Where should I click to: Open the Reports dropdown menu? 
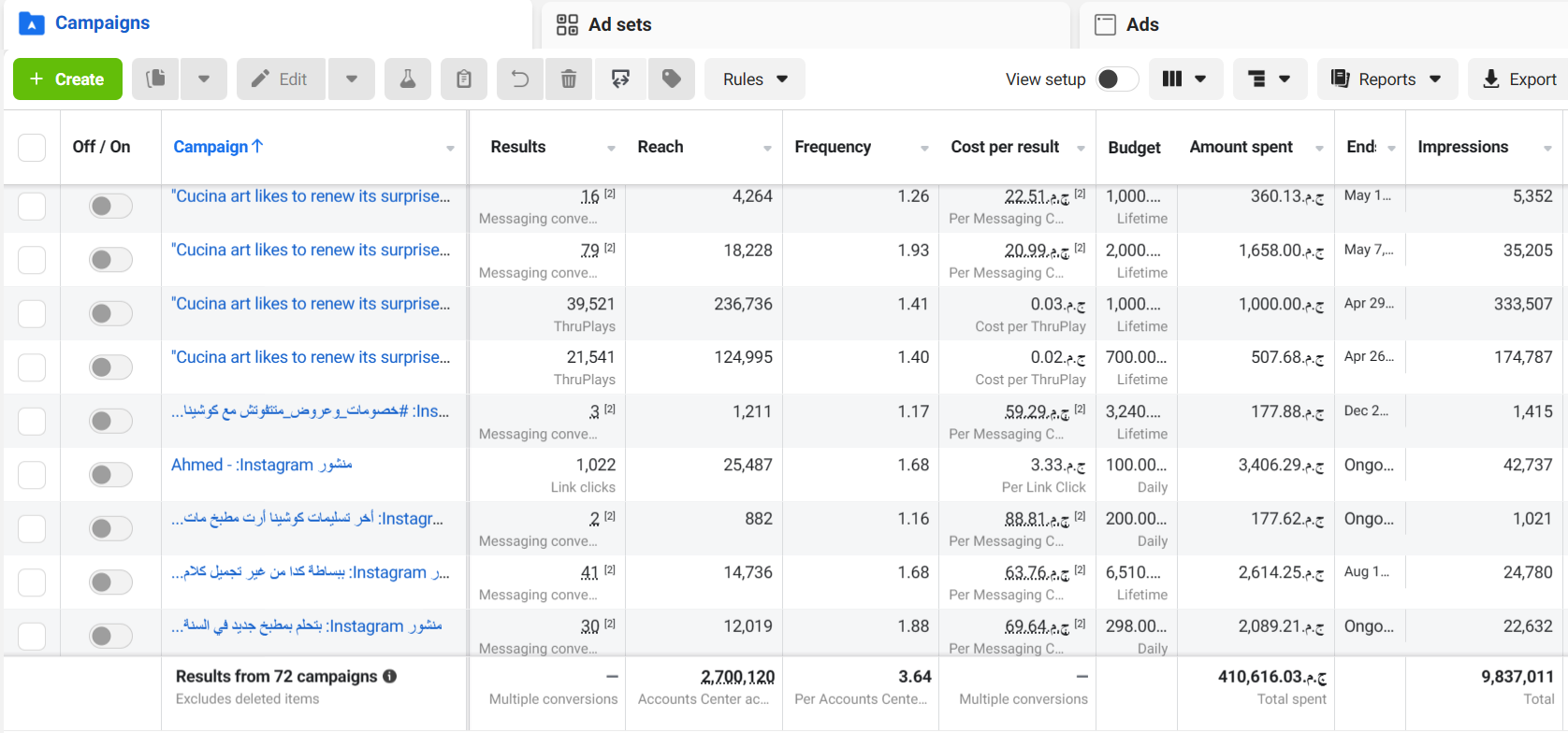click(x=1387, y=79)
